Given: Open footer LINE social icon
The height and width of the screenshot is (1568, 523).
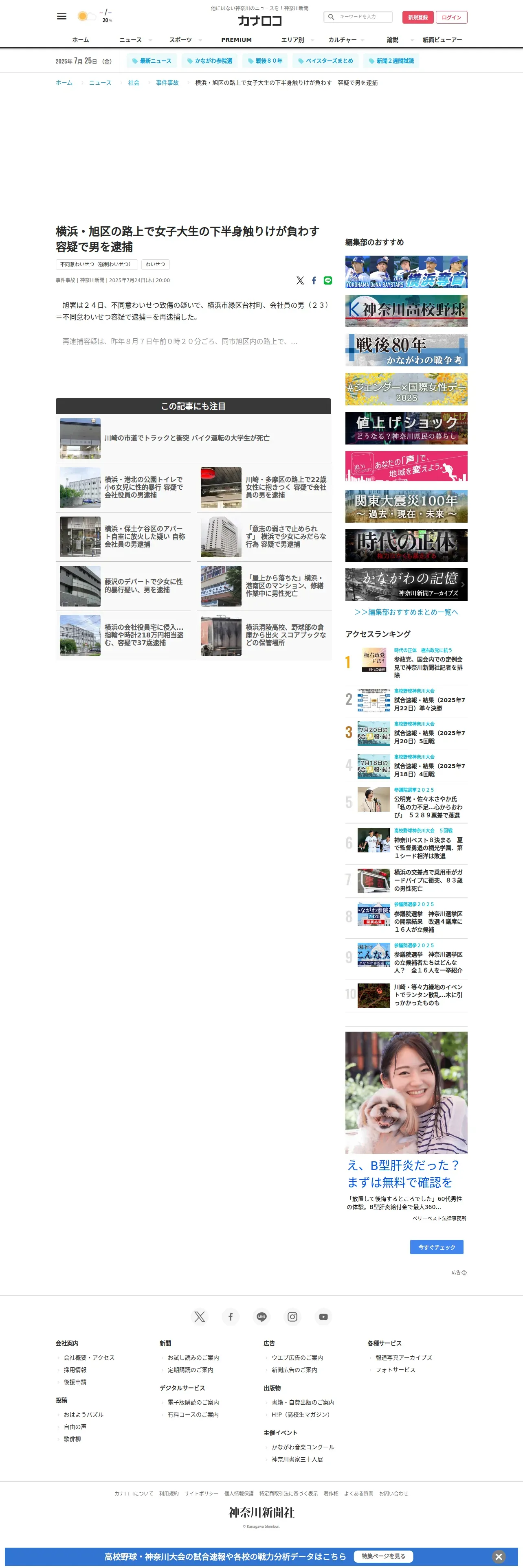Looking at the screenshot, I should [262, 1316].
